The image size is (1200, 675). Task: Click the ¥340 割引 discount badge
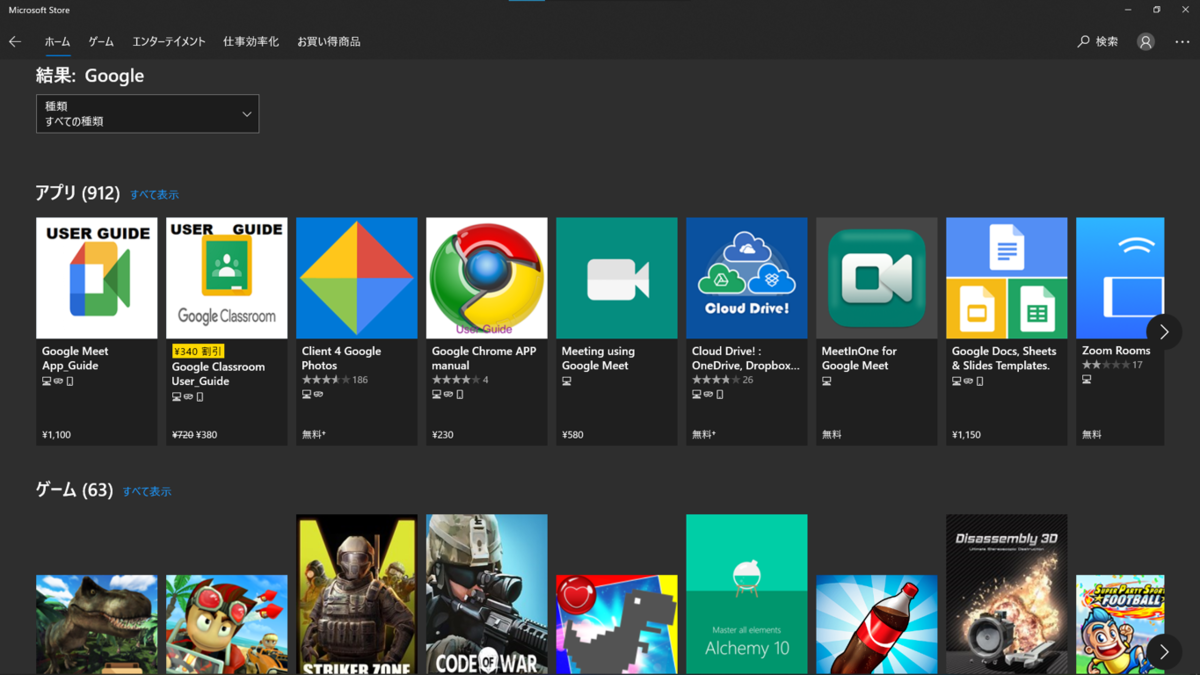(198, 352)
